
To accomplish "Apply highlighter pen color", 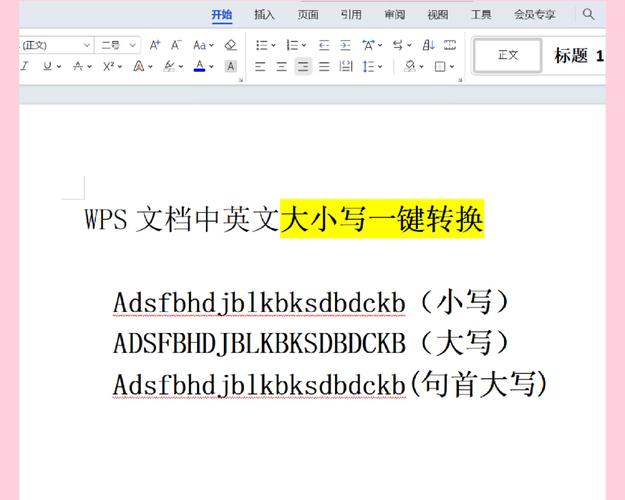I will tap(169, 66).
